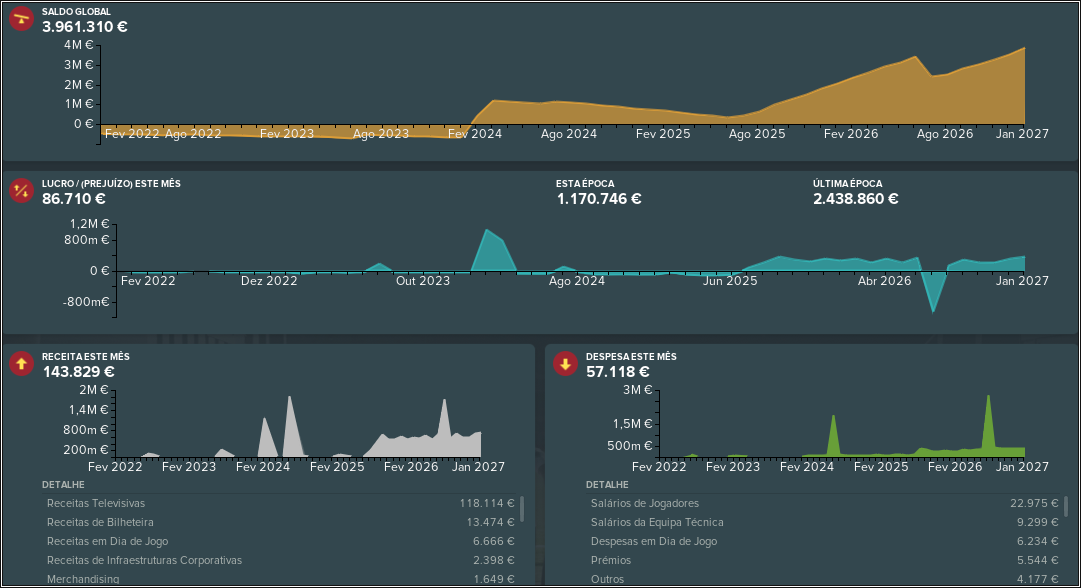Click the 13.474 € ticket income amount
The width and height of the screenshot is (1081, 588).
(490, 523)
